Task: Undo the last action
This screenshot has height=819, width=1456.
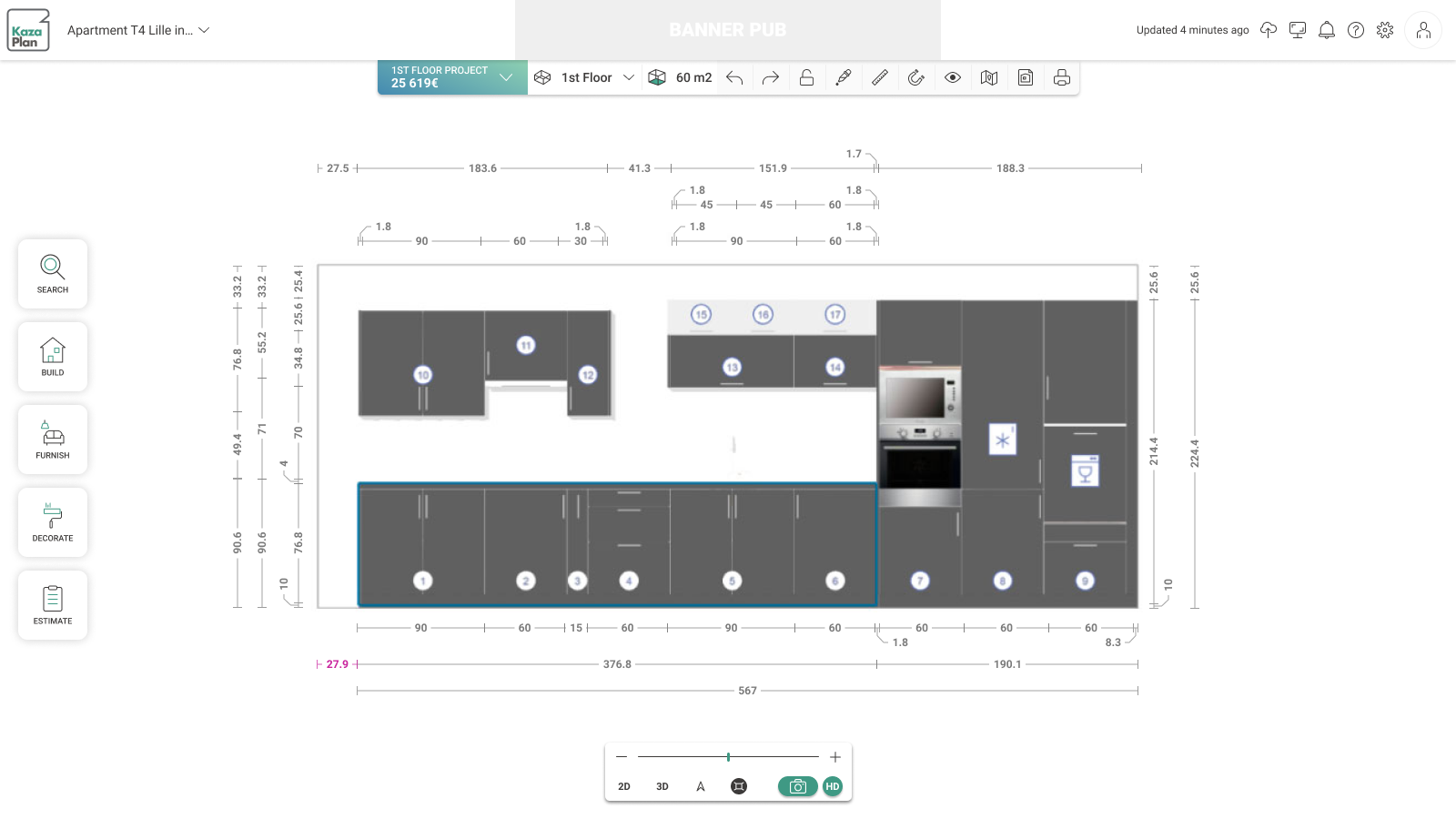Action: click(734, 78)
